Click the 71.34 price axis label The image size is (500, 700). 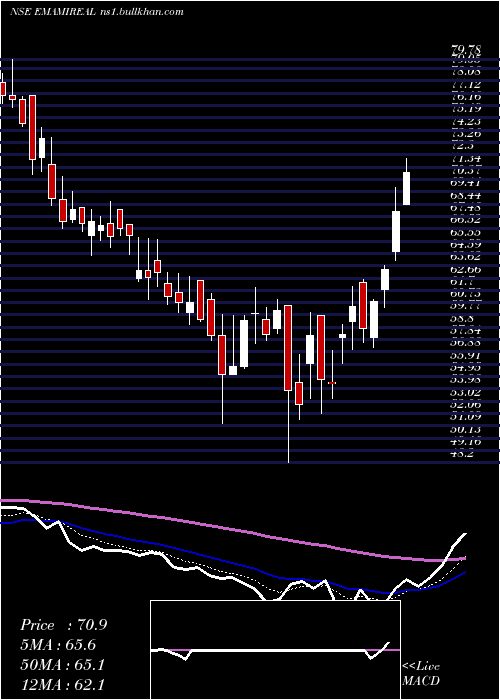coord(467,158)
